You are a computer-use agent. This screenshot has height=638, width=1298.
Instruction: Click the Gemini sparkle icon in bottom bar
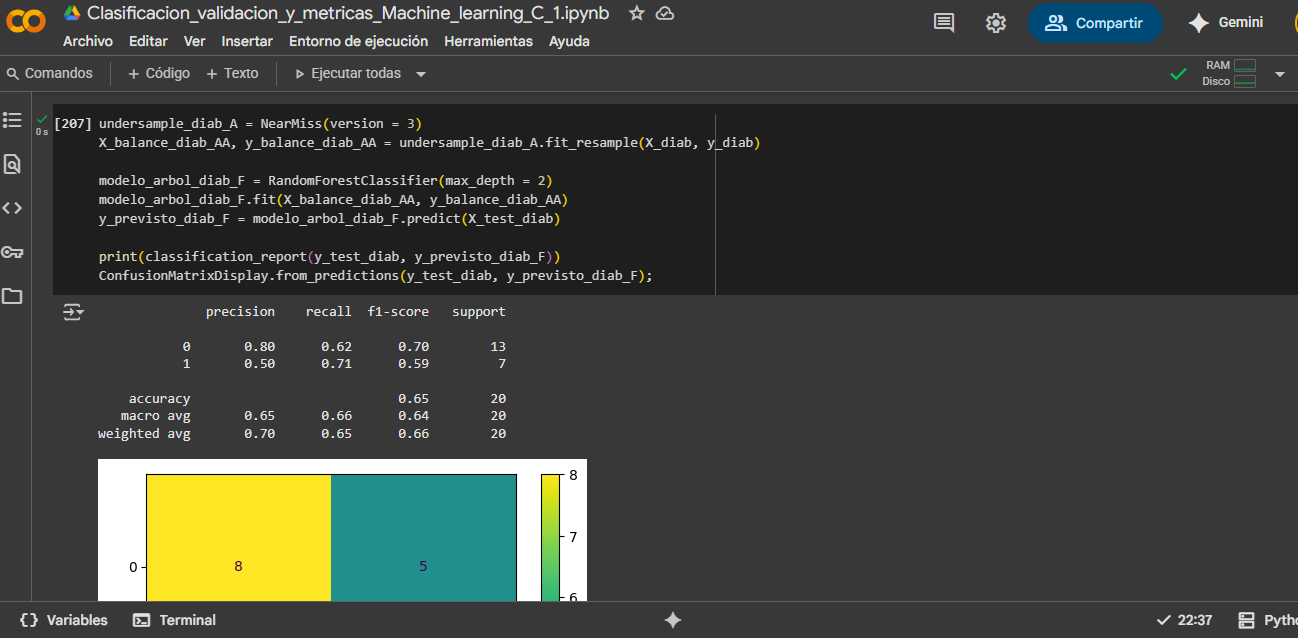673,620
